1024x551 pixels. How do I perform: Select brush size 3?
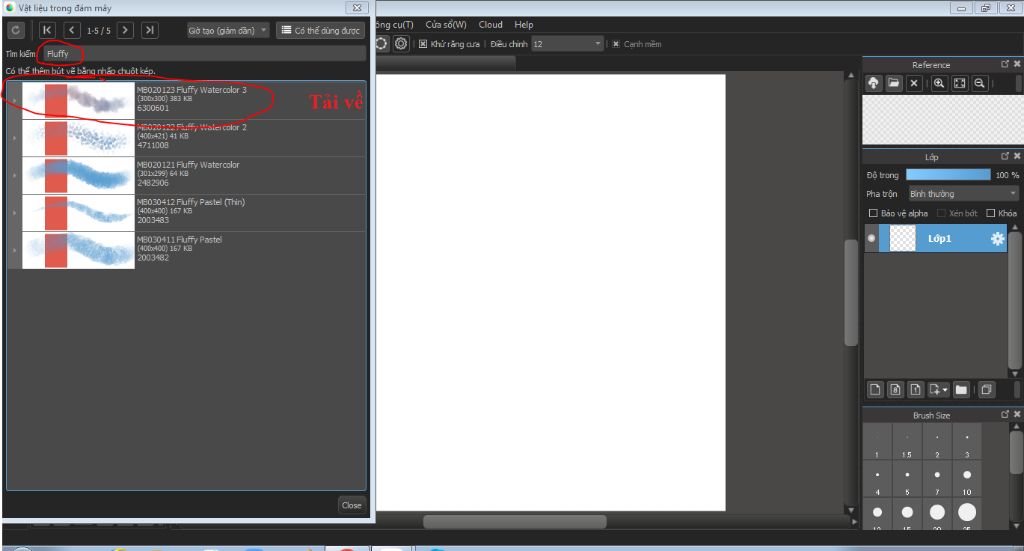click(x=967, y=443)
